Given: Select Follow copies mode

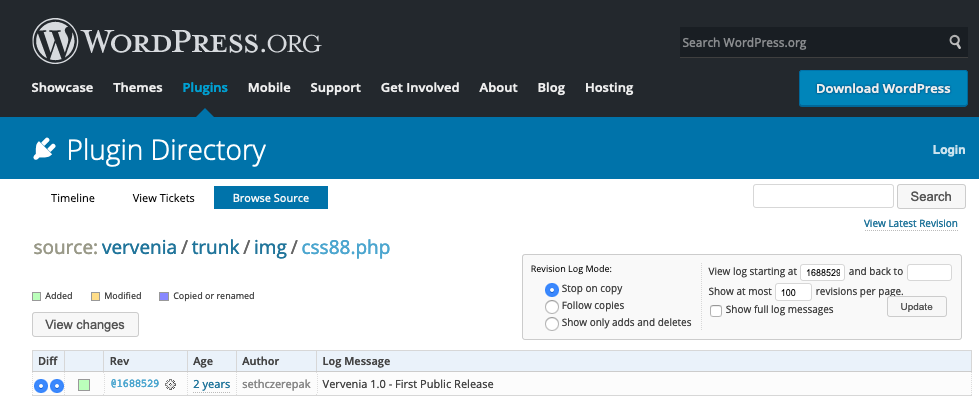Looking at the screenshot, I should (552, 307).
